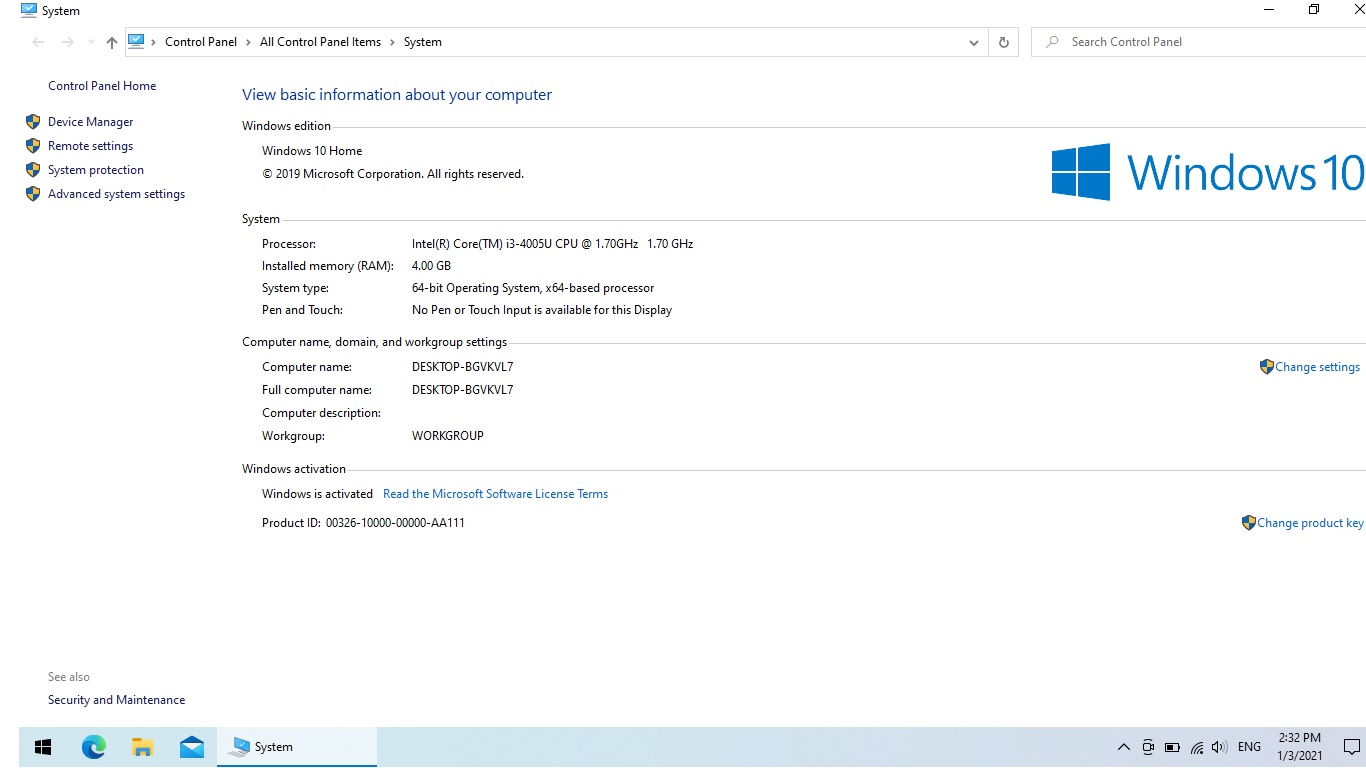Open Advanced system settings
Viewport: 1366px width, 768px height.
pyautogui.click(x=116, y=194)
